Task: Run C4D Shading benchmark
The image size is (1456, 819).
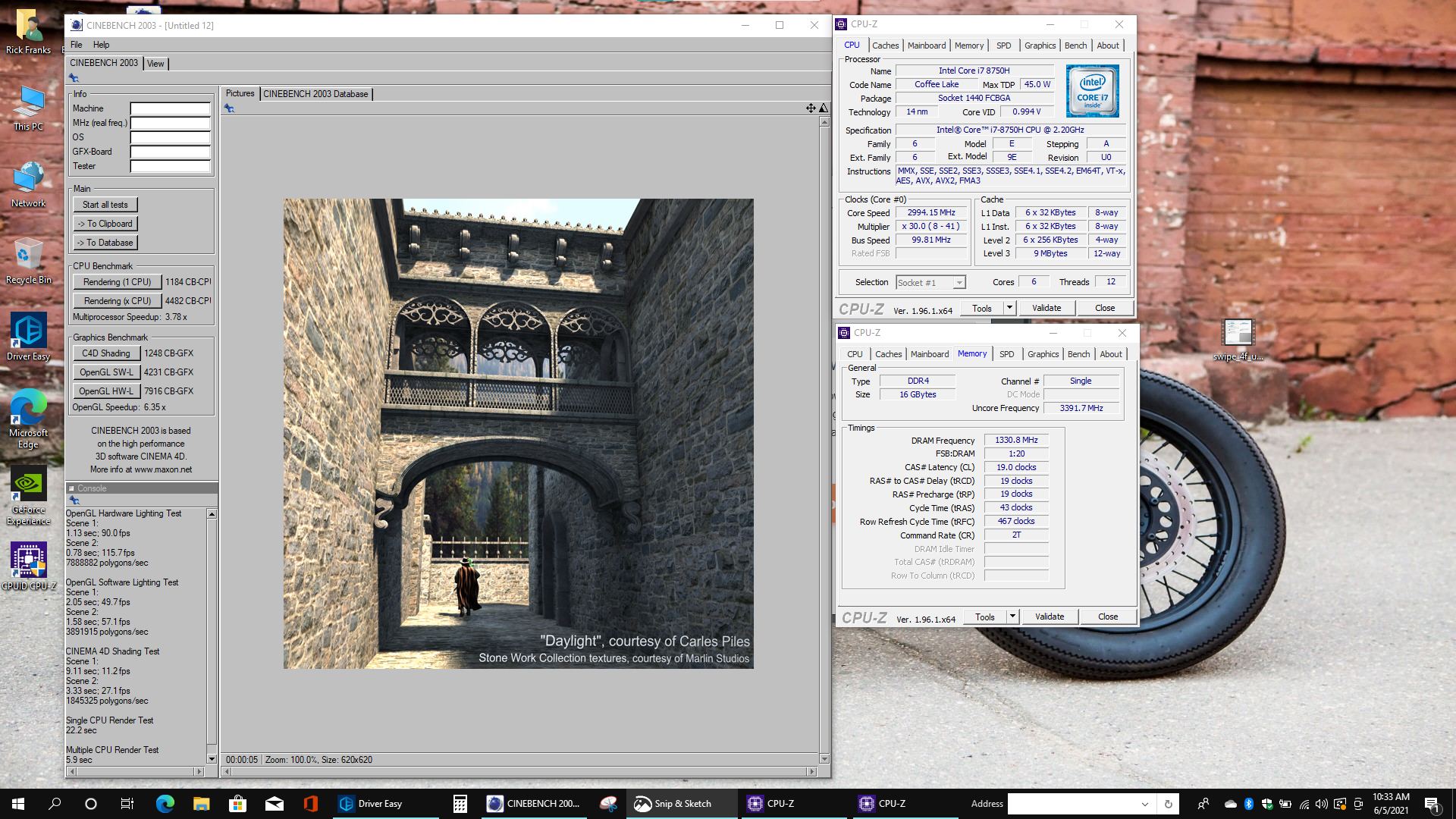Action: (106, 353)
